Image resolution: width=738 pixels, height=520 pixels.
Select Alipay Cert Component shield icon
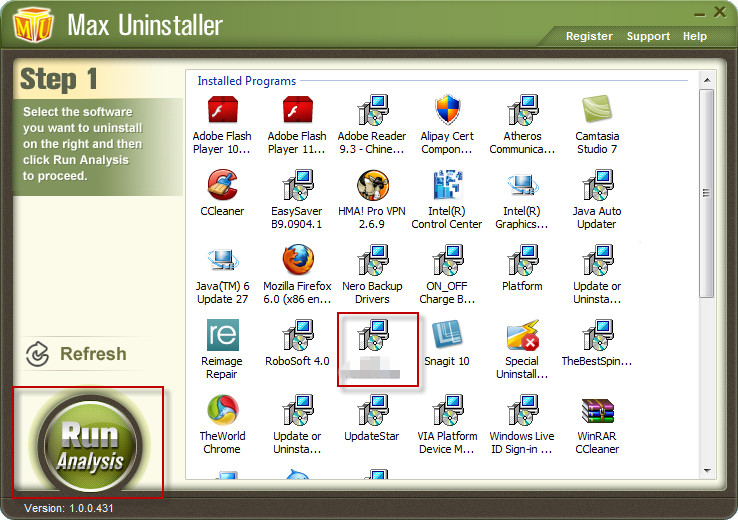tap(447, 110)
